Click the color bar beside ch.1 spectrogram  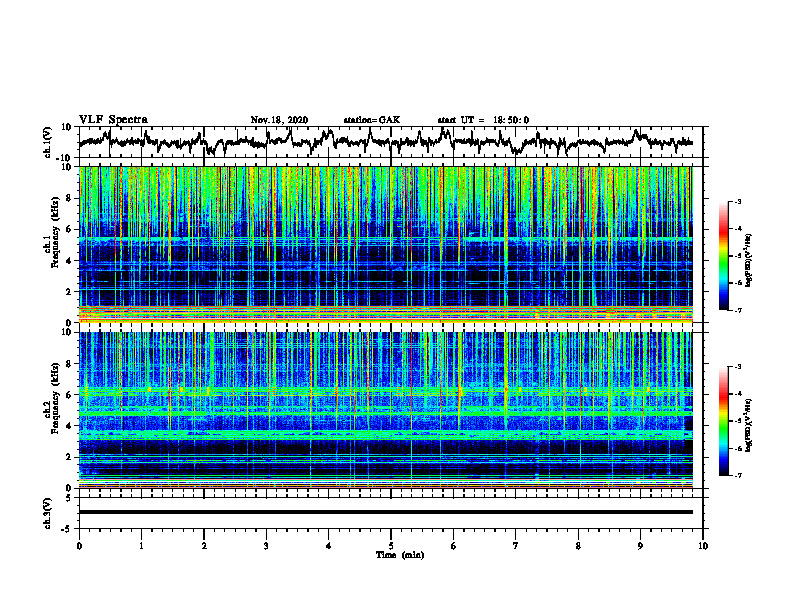click(723, 256)
